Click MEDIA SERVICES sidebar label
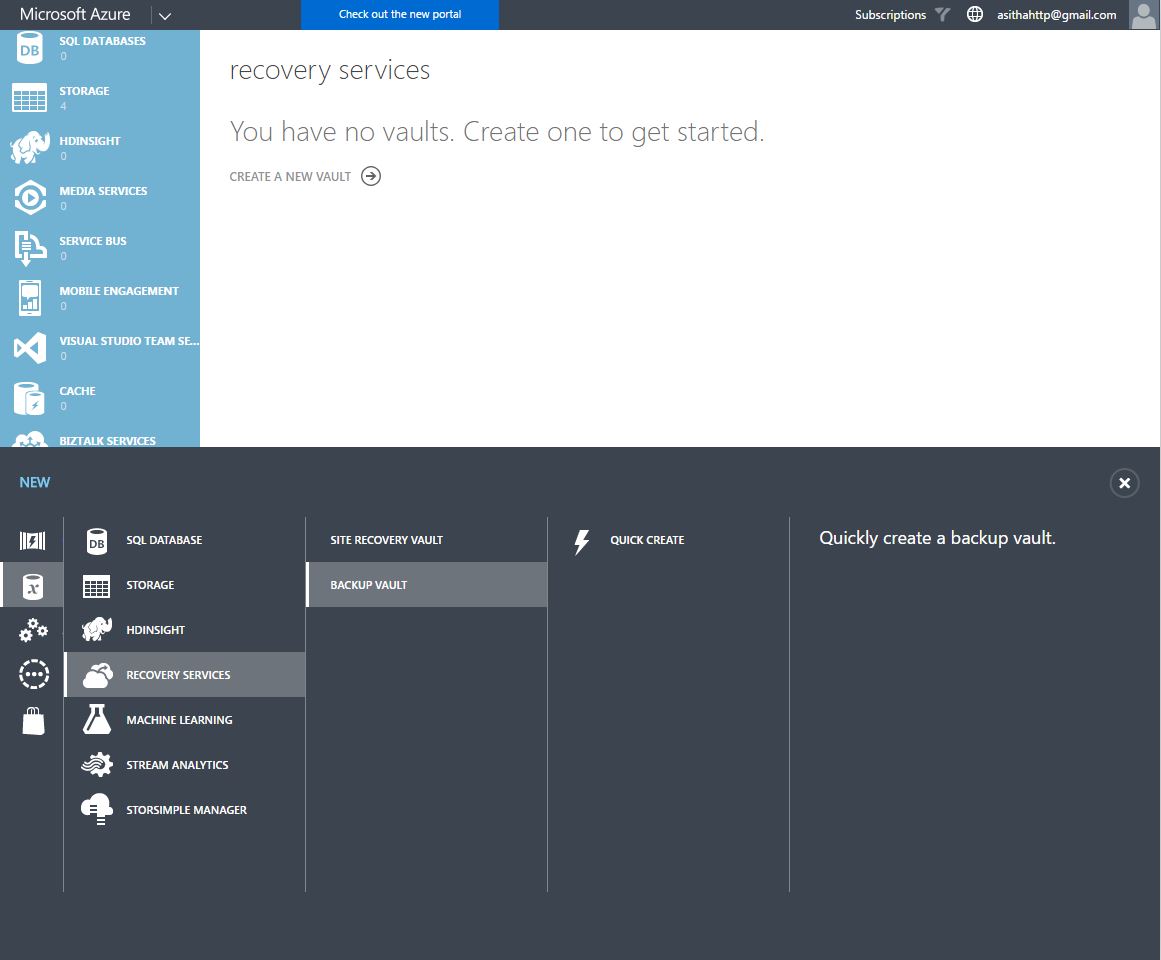Image resolution: width=1161 pixels, height=960 pixels. [x=103, y=191]
